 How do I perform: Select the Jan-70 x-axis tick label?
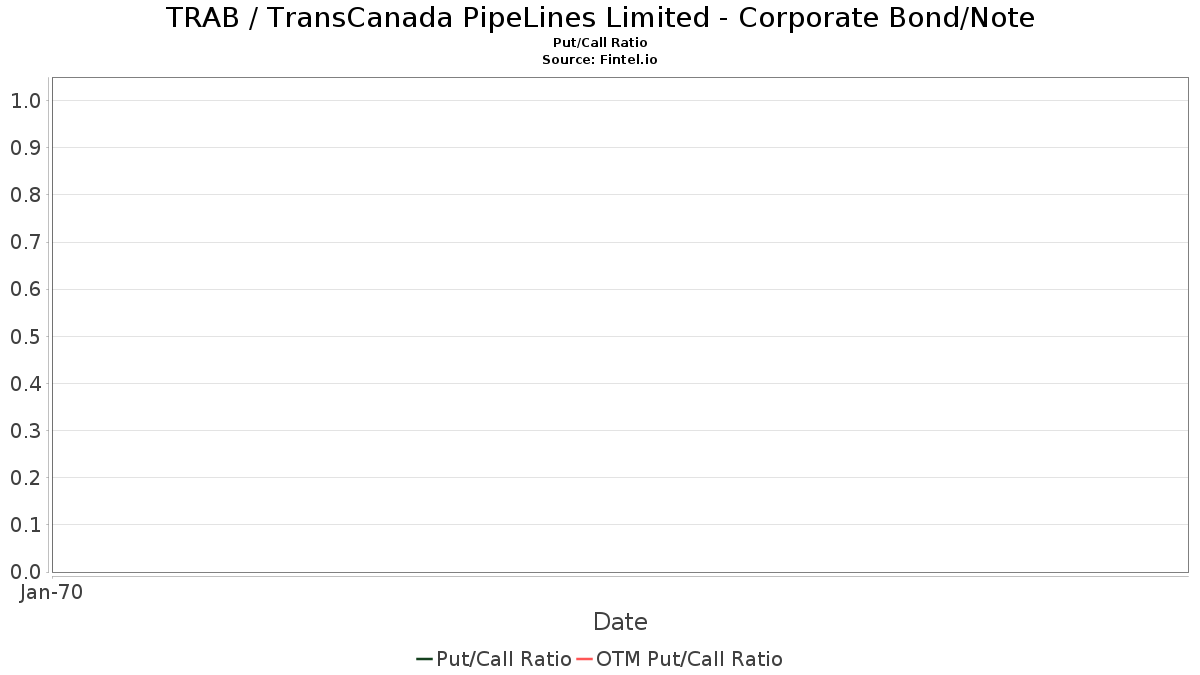[51, 592]
